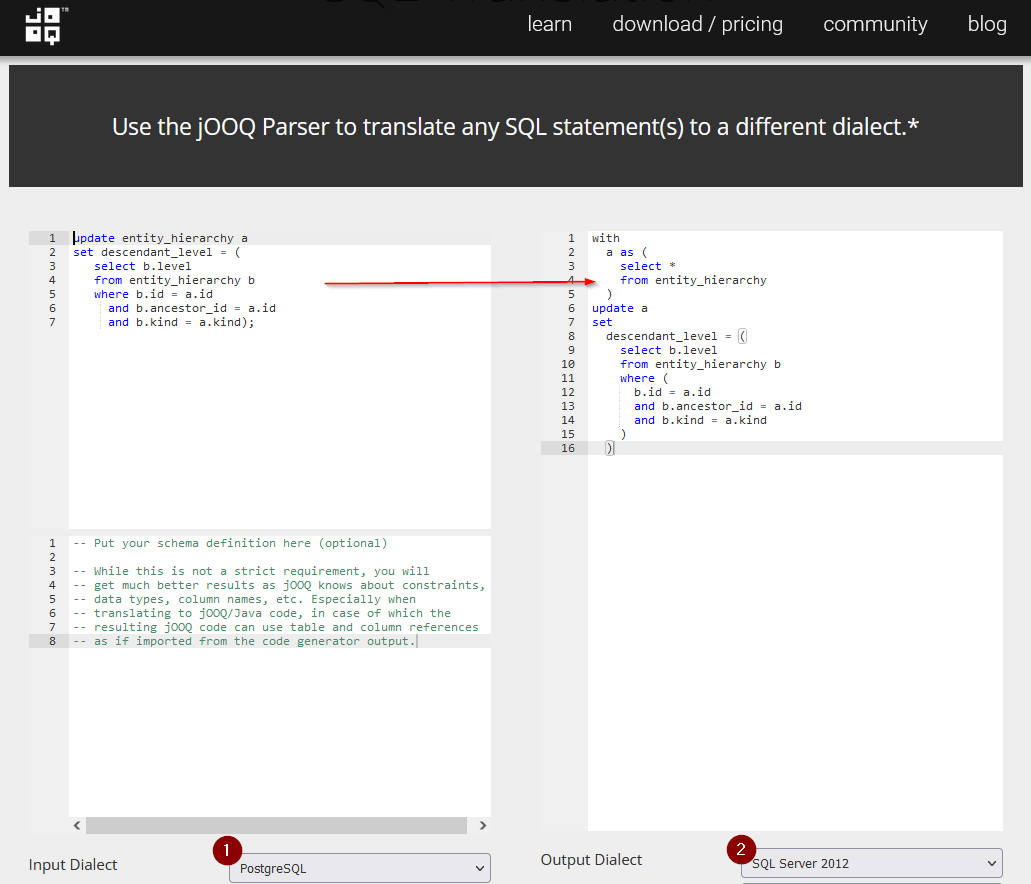This screenshot has height=884, width=1031.
Task: Click input line 'select b.level'
Action: click(x=143, y=266)
